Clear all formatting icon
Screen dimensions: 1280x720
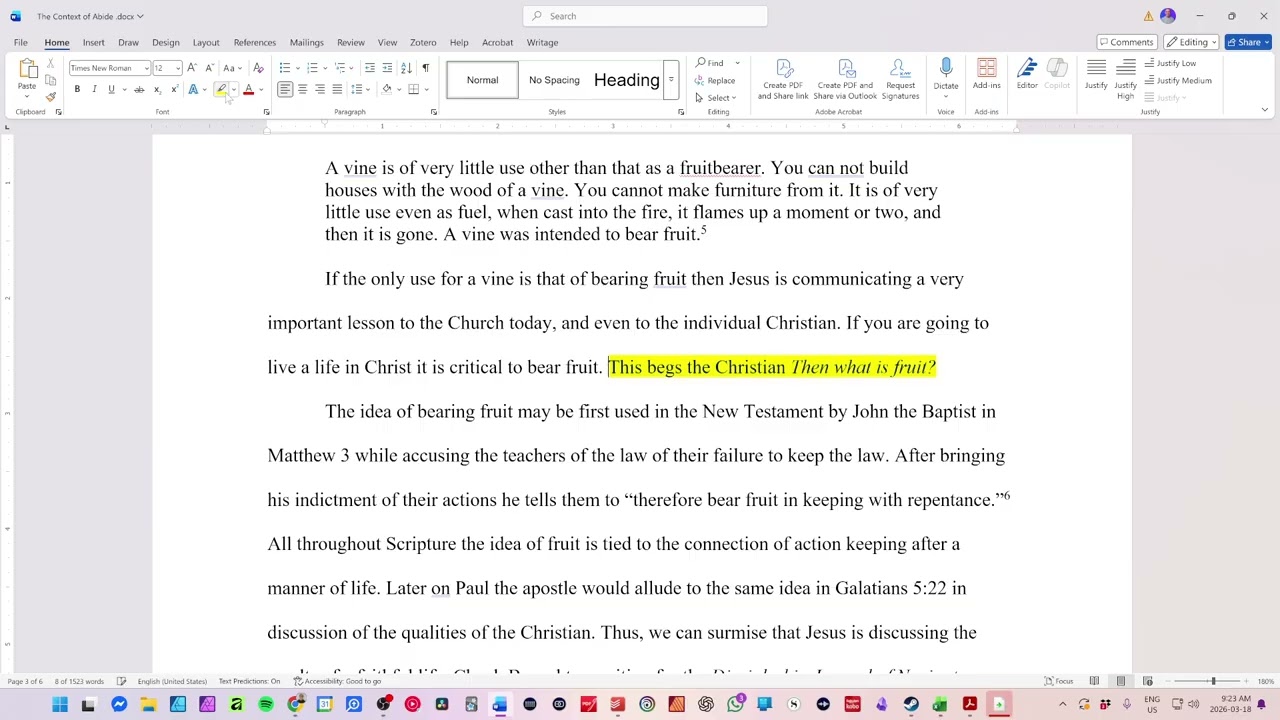click(x=258, y=67)
